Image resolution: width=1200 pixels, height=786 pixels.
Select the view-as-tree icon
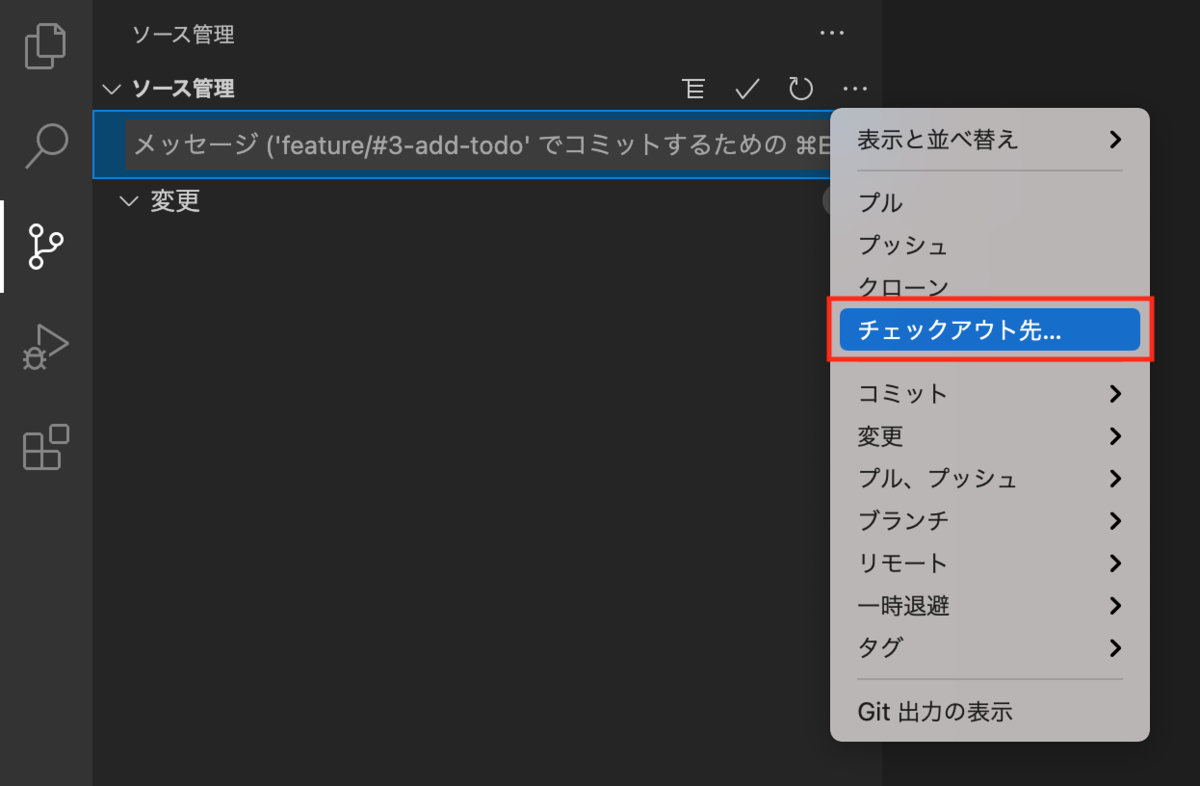tap(694, 88)
